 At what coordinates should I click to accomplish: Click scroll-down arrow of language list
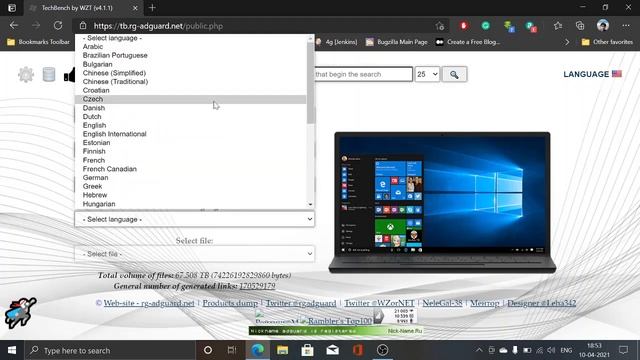[x=311, y=204]
